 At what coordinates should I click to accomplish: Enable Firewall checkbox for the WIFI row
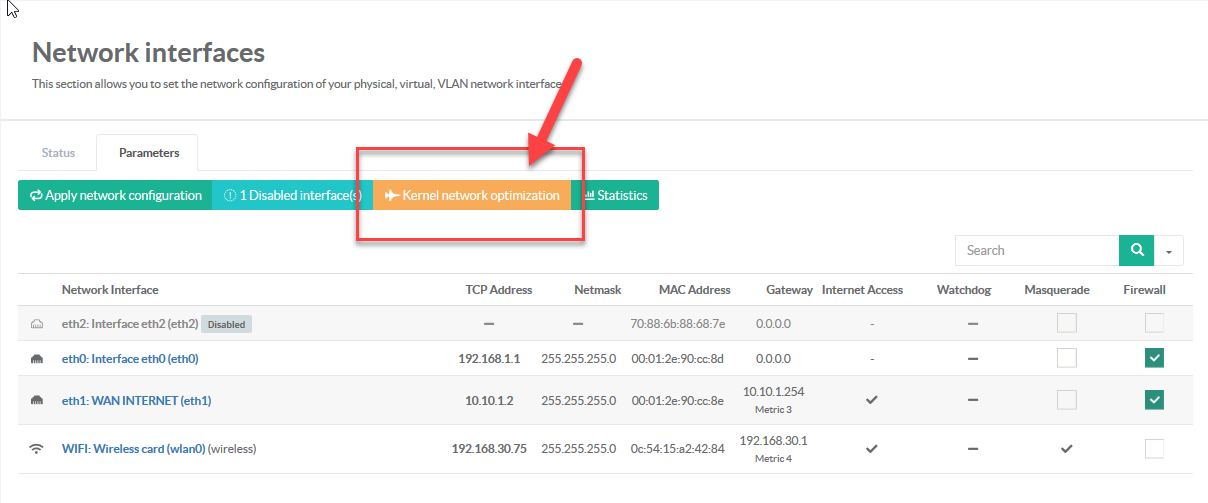(1155, 449)
